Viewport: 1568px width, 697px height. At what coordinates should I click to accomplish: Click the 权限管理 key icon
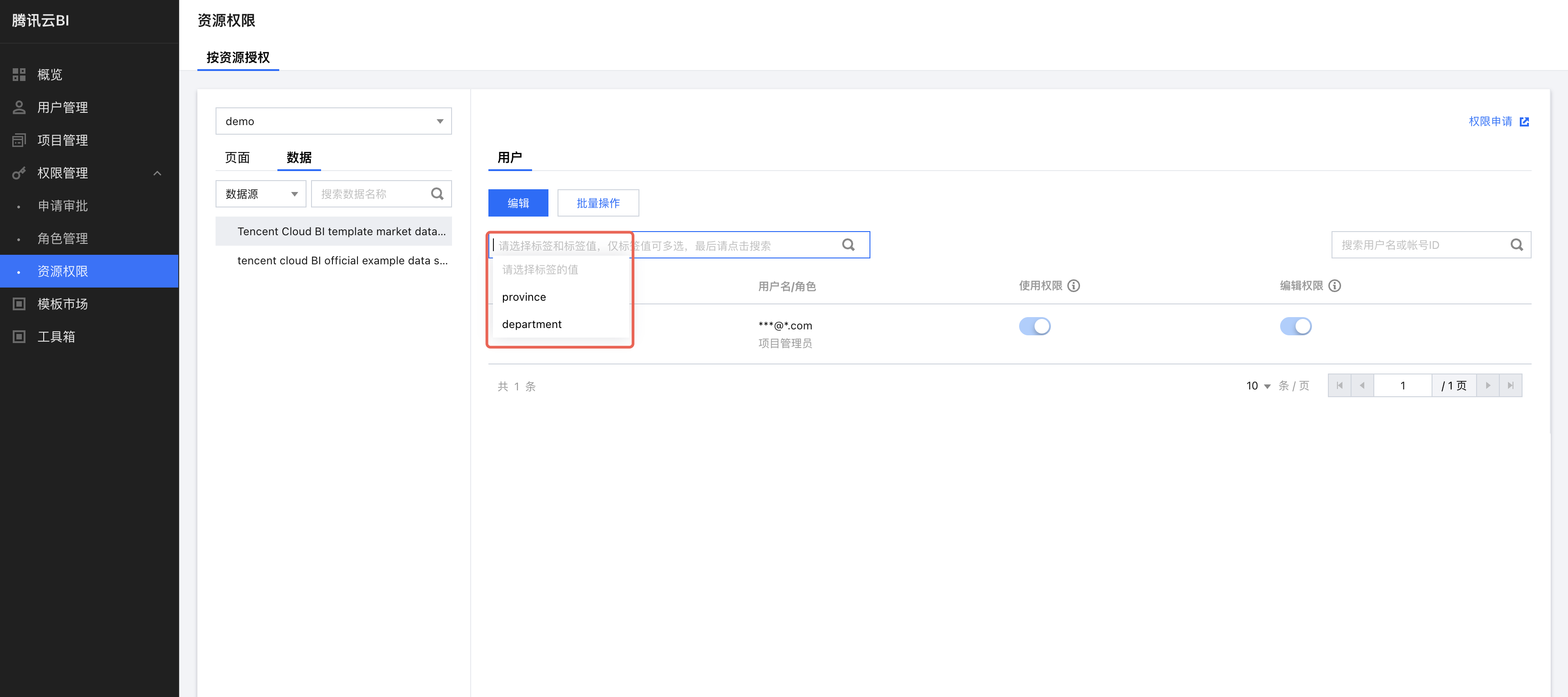(x=19, y=173)
